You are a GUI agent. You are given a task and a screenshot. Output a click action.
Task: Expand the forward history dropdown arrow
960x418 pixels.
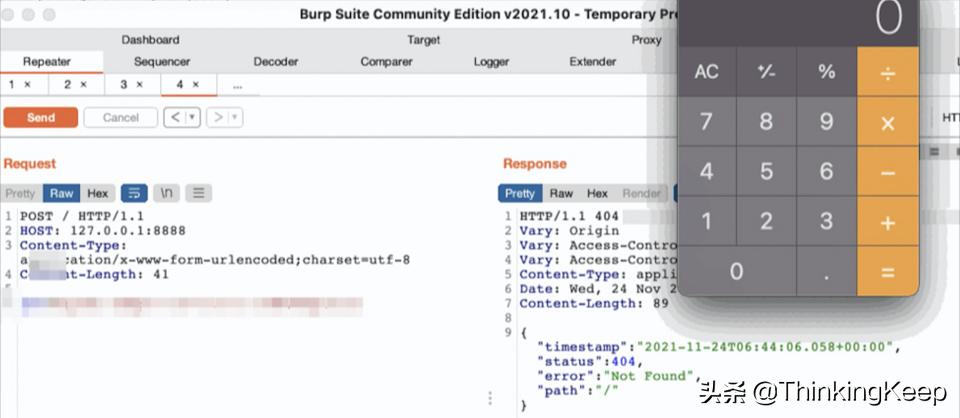click(234, 118)
